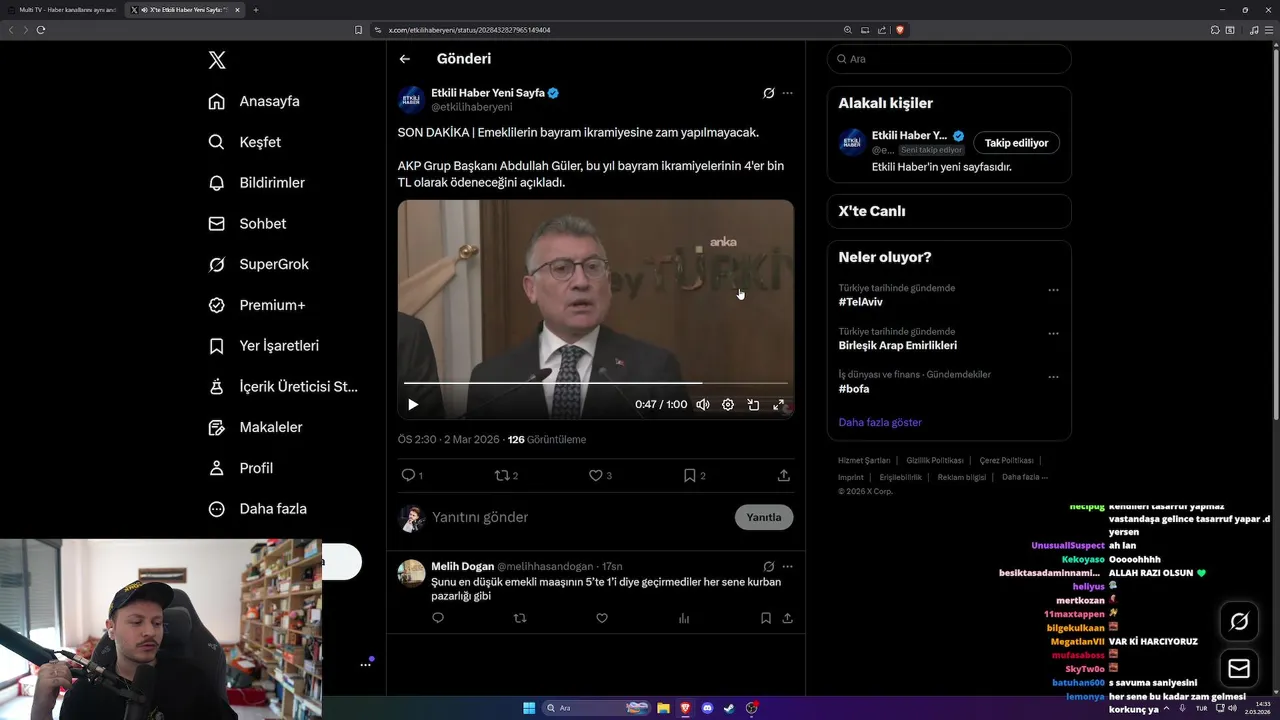Repost Melih Dogan's reply
The height and width of the screenshot is (720, 1280).
click(x=520, y=618)
